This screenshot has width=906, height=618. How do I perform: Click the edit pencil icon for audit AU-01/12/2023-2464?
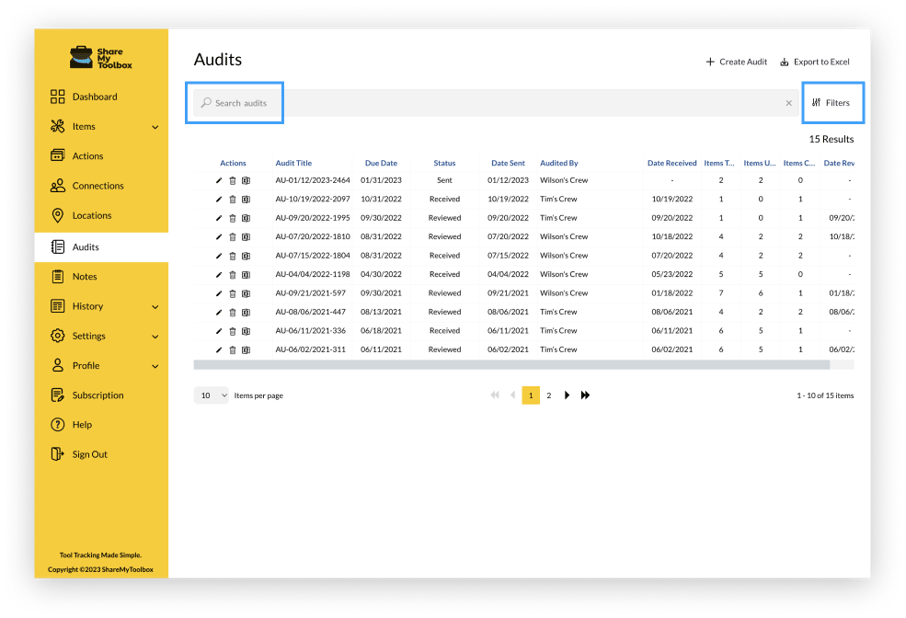221,181
